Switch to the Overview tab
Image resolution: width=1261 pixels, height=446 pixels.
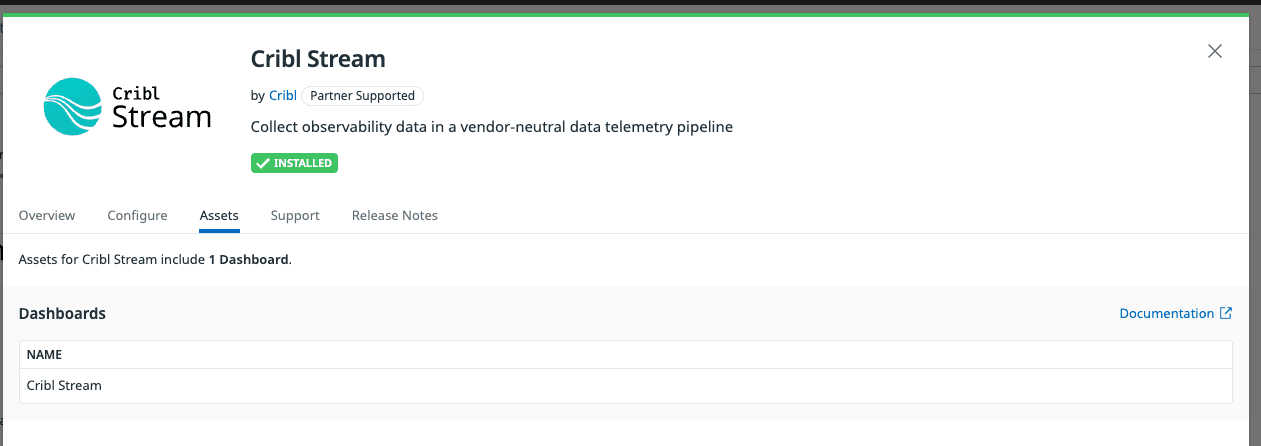[x=47, y=216]
